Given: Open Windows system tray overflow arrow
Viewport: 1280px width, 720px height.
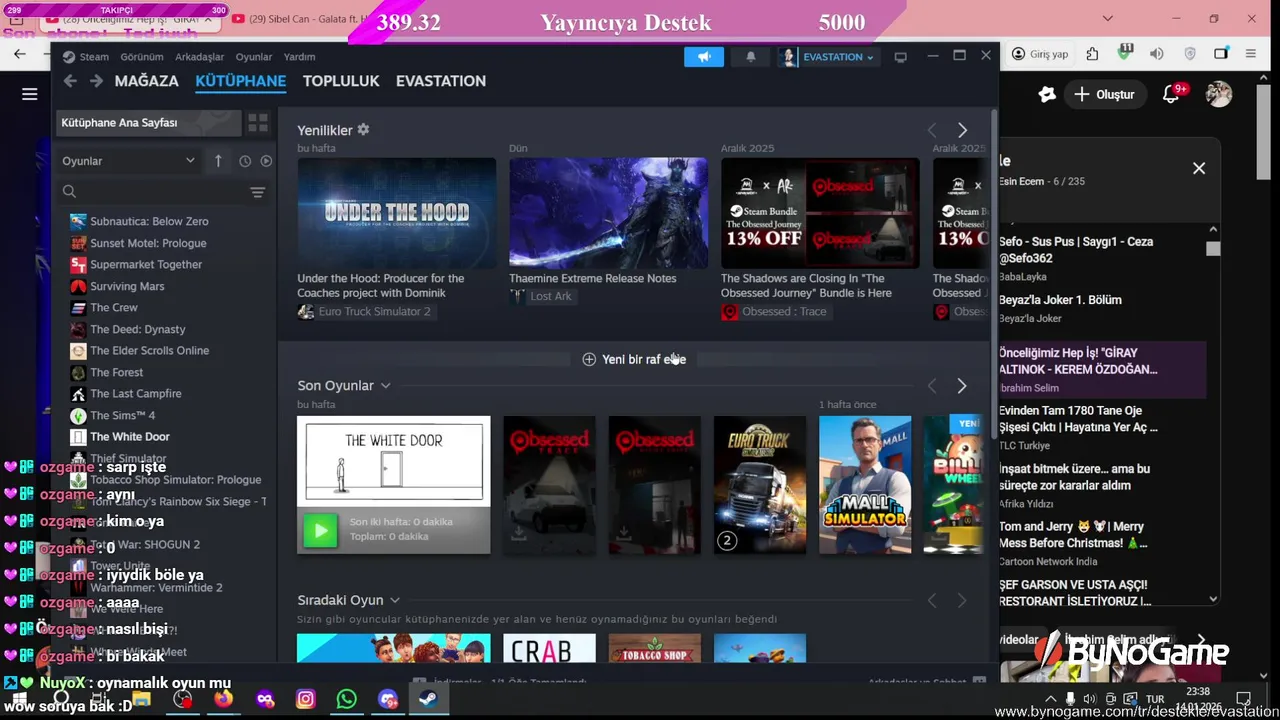Looking at the screenshot, I should coord(1050,699).
